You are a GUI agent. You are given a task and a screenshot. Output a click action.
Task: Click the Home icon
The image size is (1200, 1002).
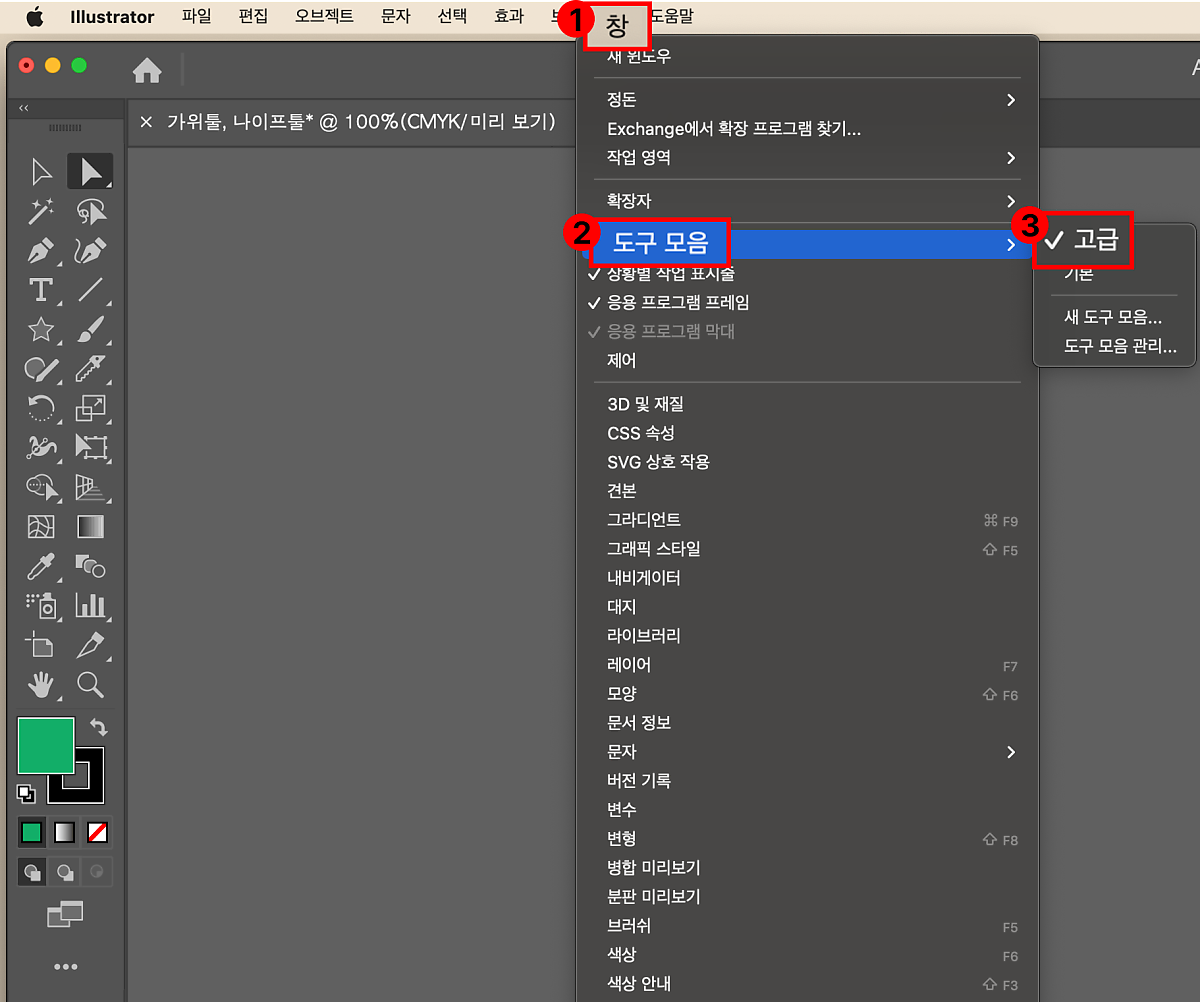(x=147, y=70)
